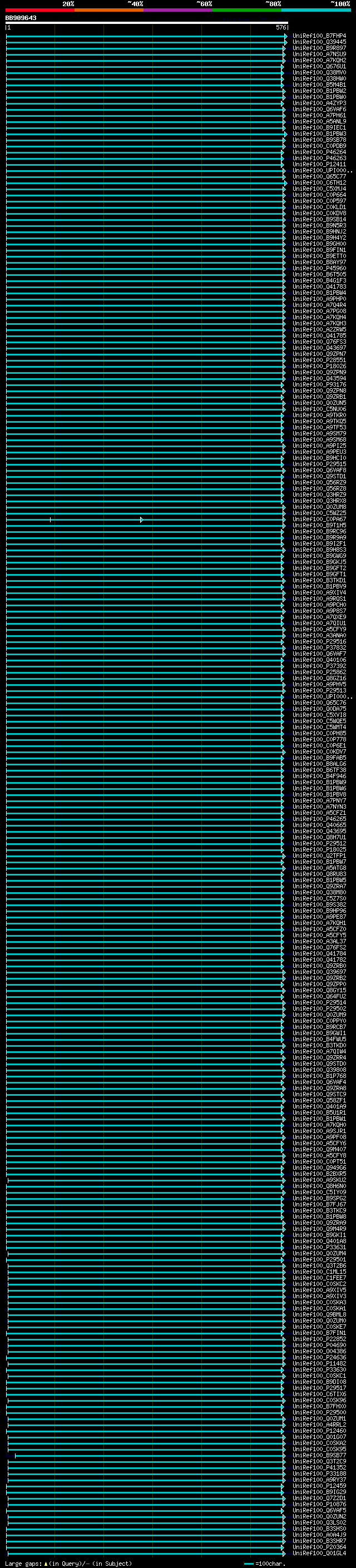
Task: Click the purple ~60% identity color bar
Action: [x=179, y=11]
